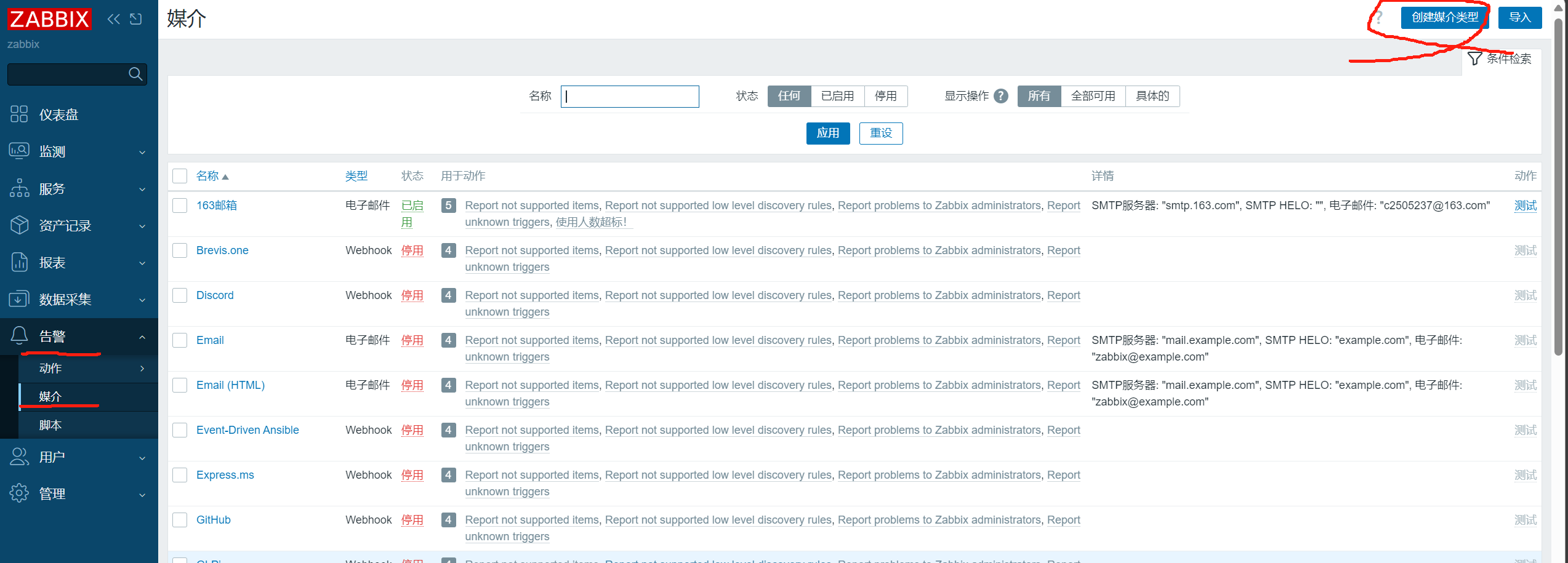Expand the 管理 menu chevron
The width and height of the screenshot is (1568, 563).
tap(142, 495)
